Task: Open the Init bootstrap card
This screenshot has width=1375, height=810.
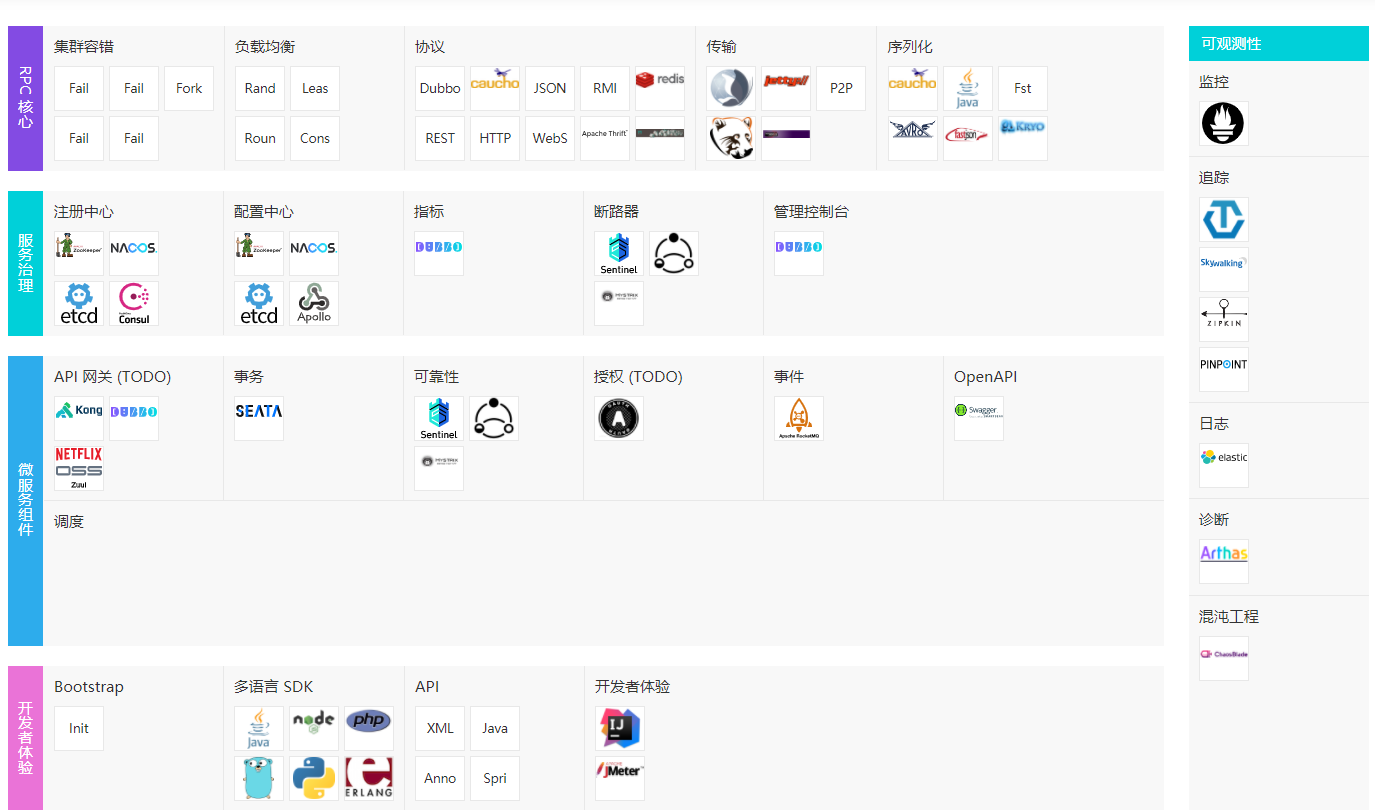Action: pyautogui.click(x=79, y=728)
